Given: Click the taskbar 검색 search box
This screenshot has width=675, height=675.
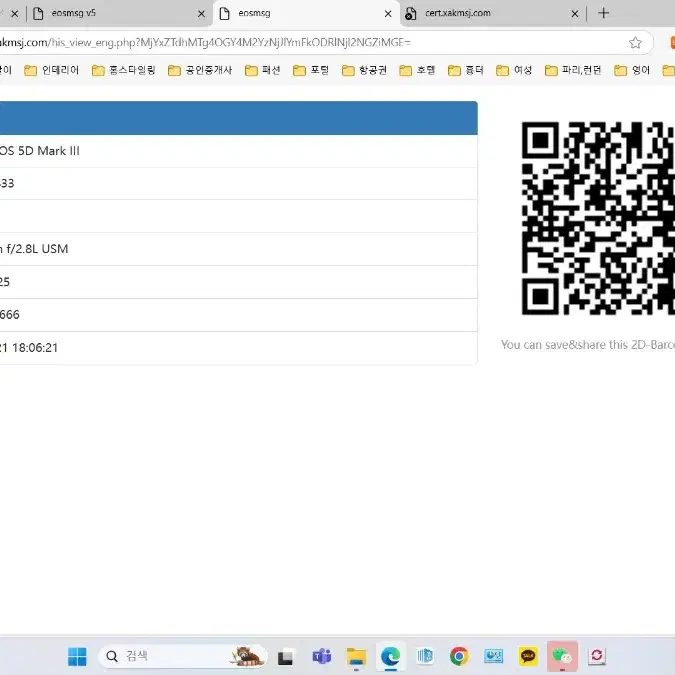Looking at the screenshot, I should point(182,656).
